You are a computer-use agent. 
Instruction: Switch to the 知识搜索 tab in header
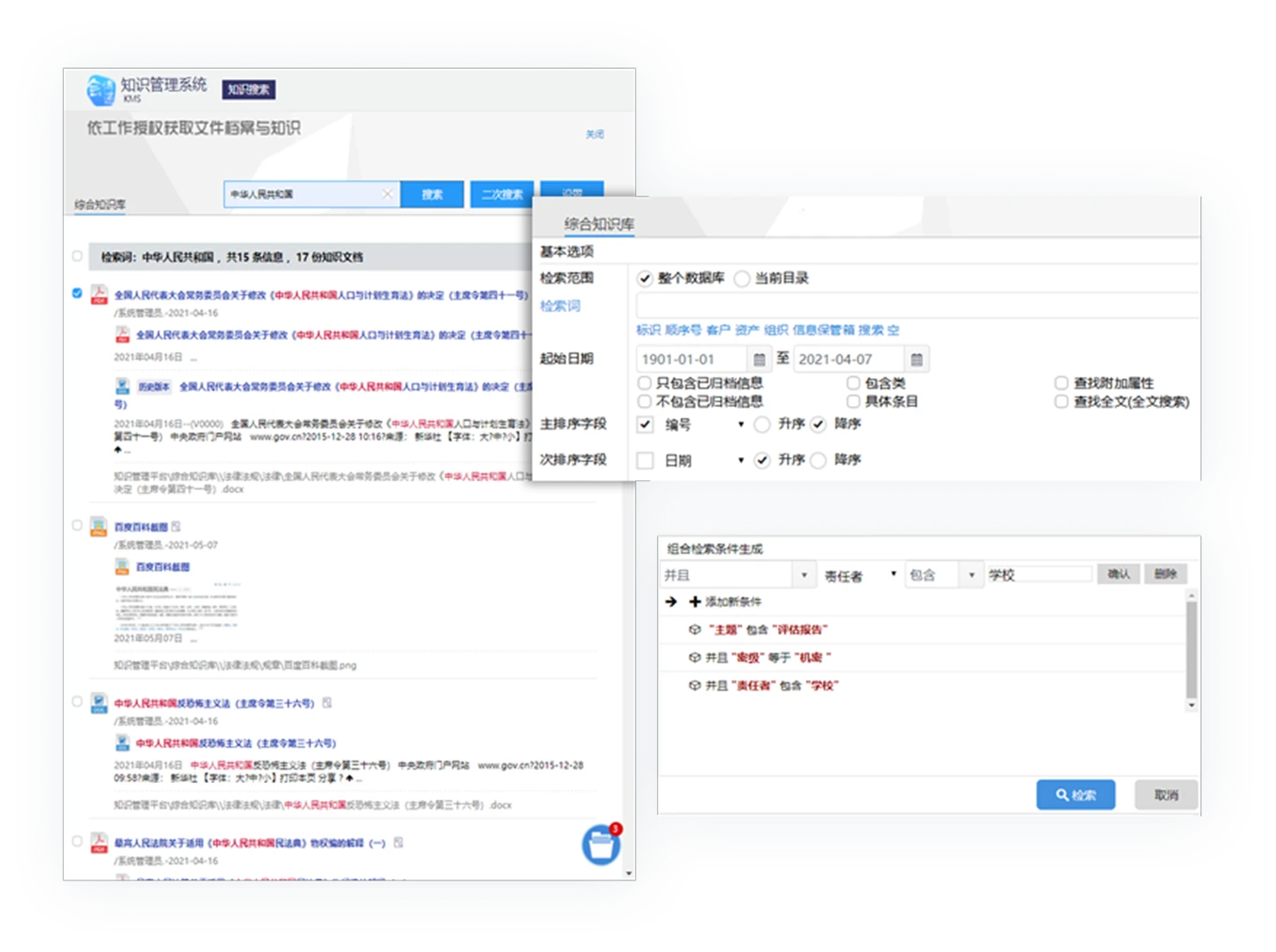tap(248, 90)
